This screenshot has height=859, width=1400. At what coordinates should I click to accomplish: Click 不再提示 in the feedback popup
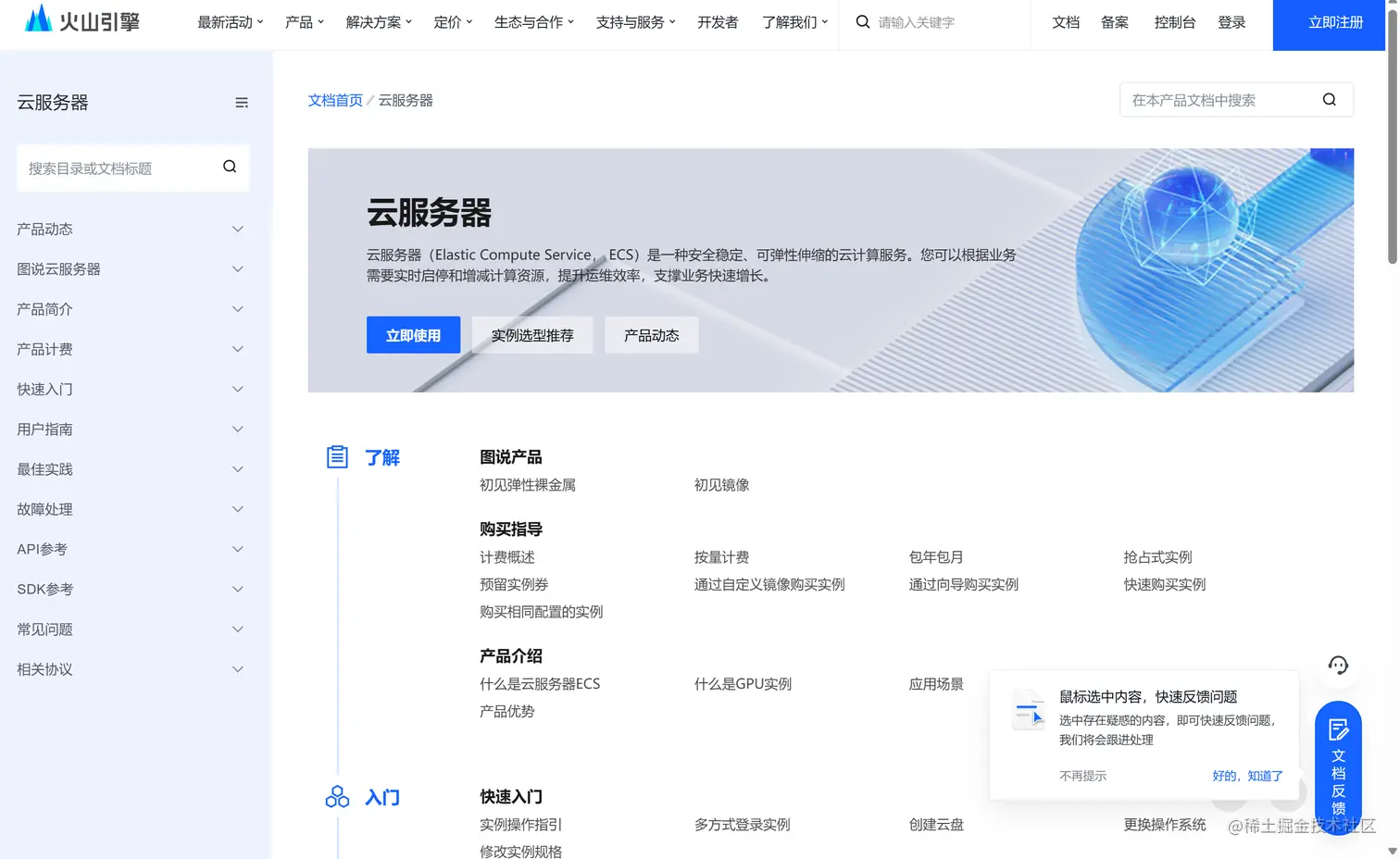tap(1082, 776)
